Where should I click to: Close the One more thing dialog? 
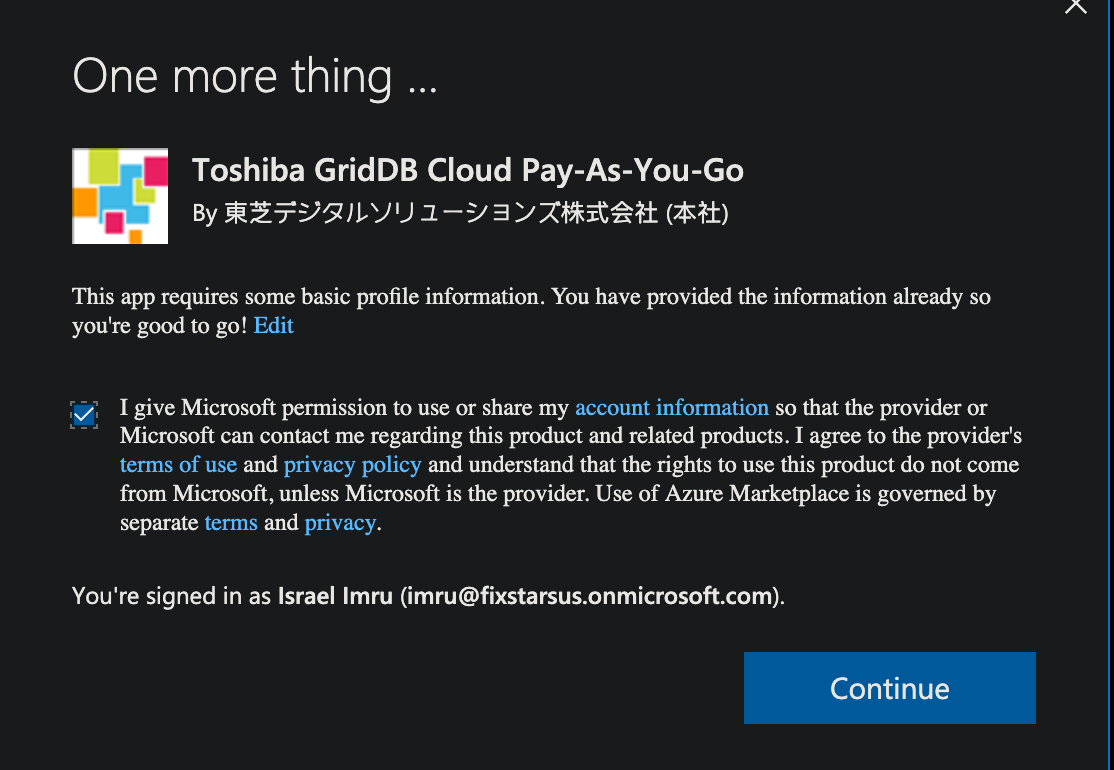click(x=1075, y=6)
